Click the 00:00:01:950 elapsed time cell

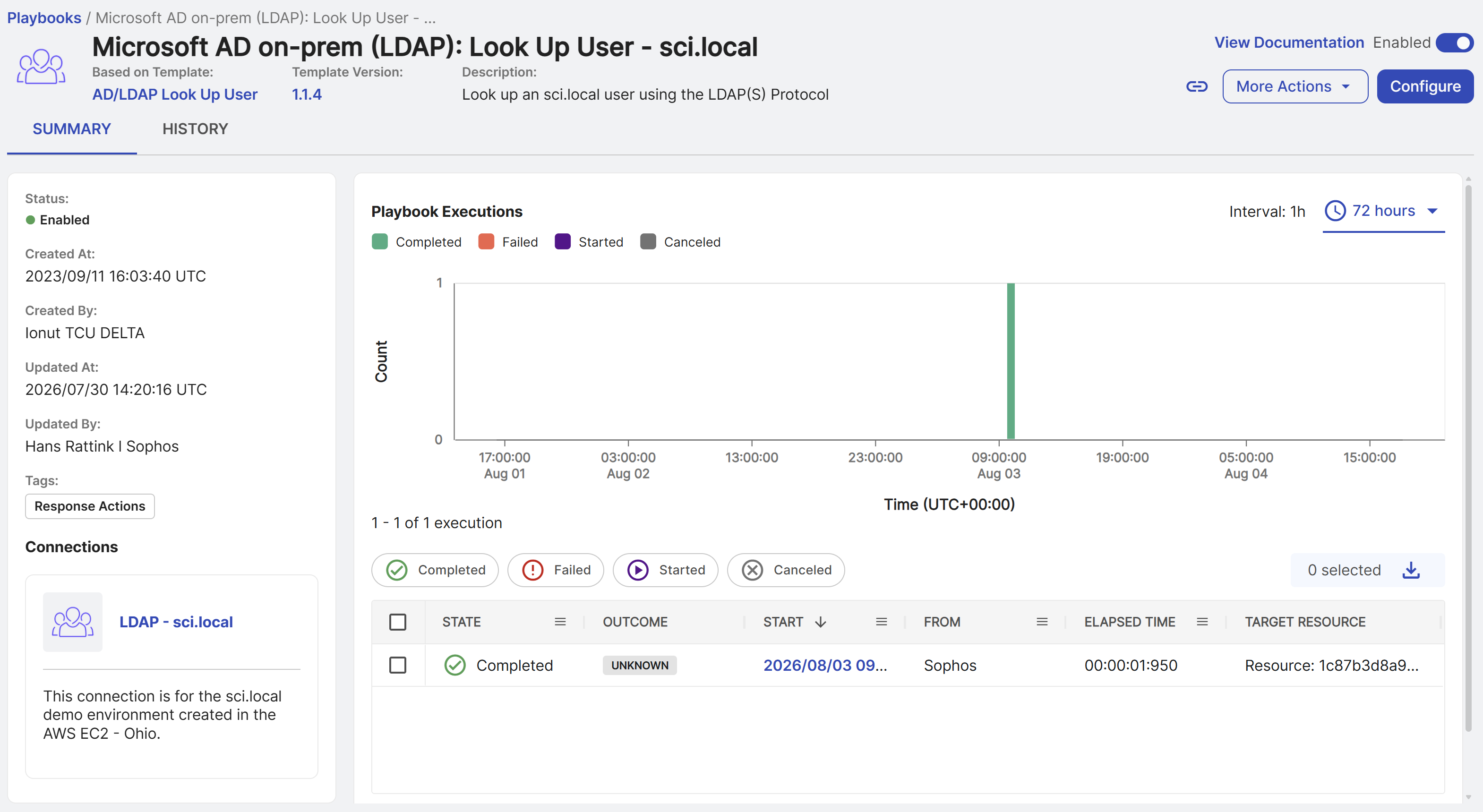tap(1131, 665)
